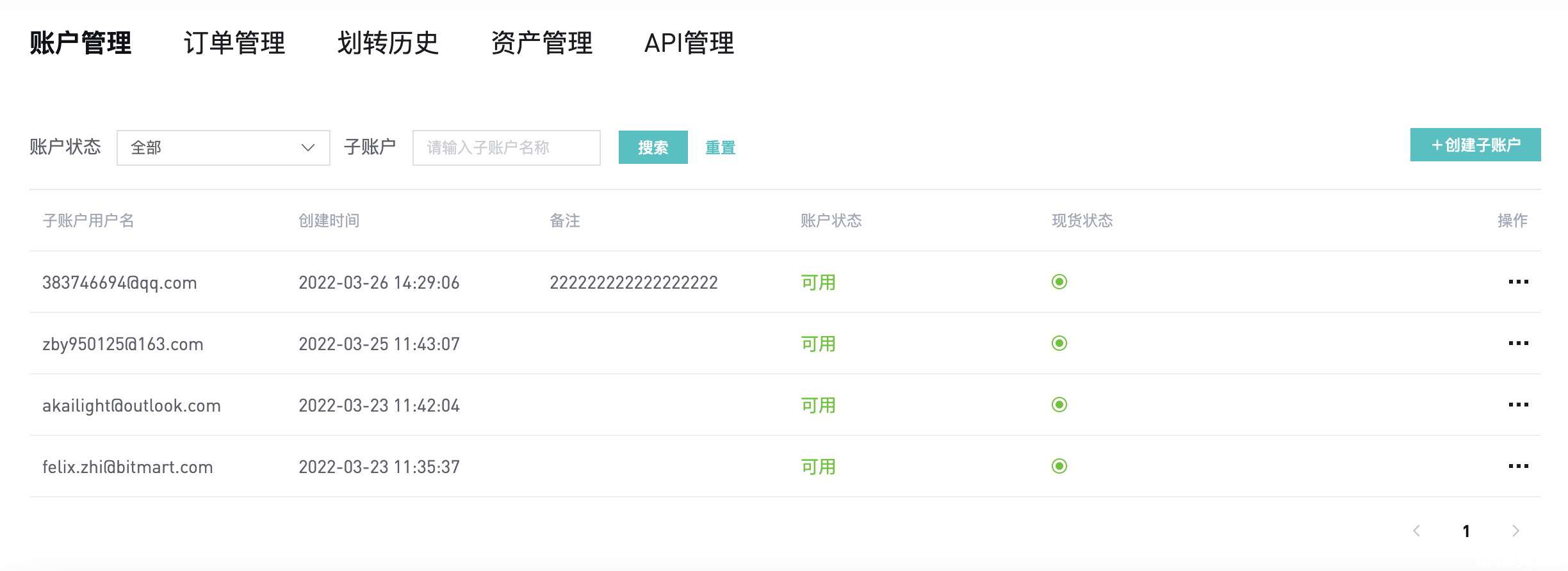Open three-dot menu for felix.zhi@bitmart.com

click(x=1518, y=466)
